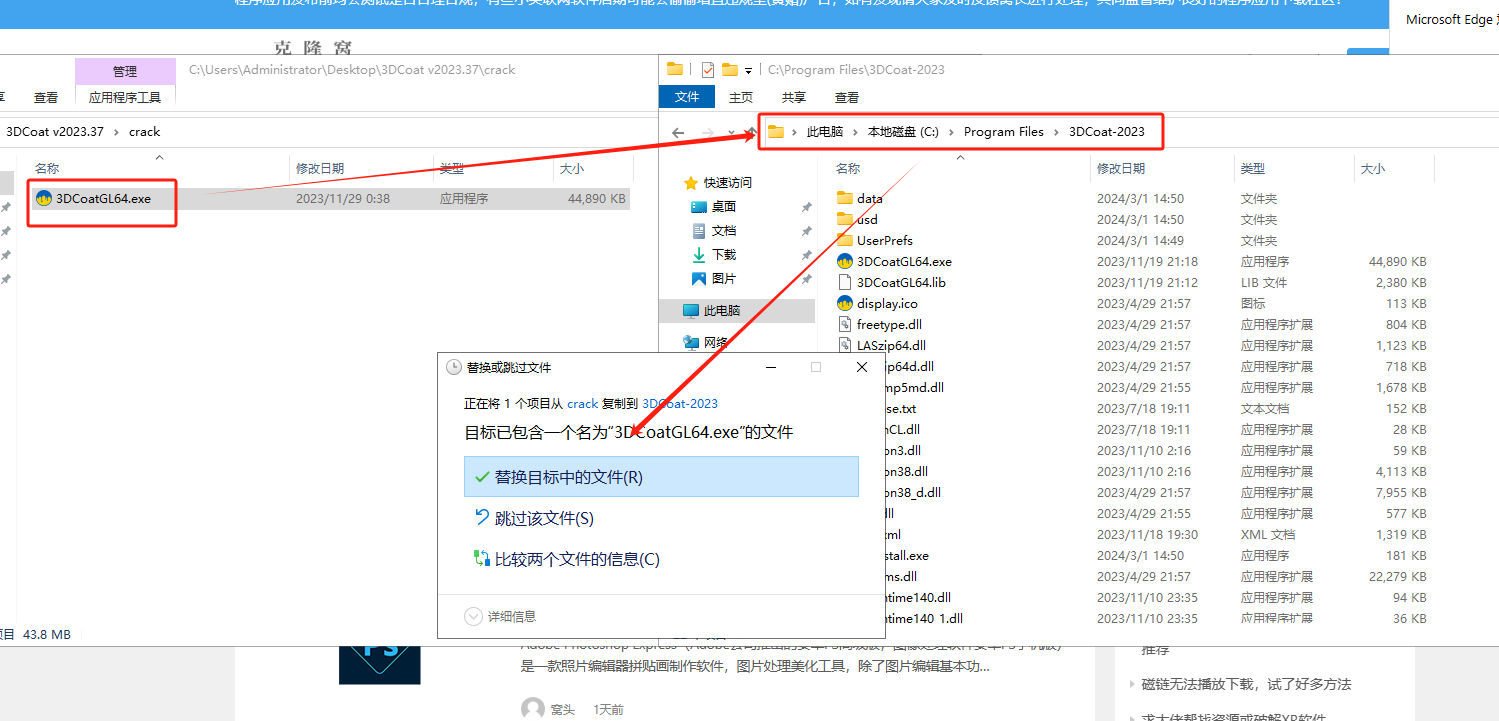Close the Replace or Skip Files dialog
The height and width of the screenshot is (721, 1499).
coord(862,368)
